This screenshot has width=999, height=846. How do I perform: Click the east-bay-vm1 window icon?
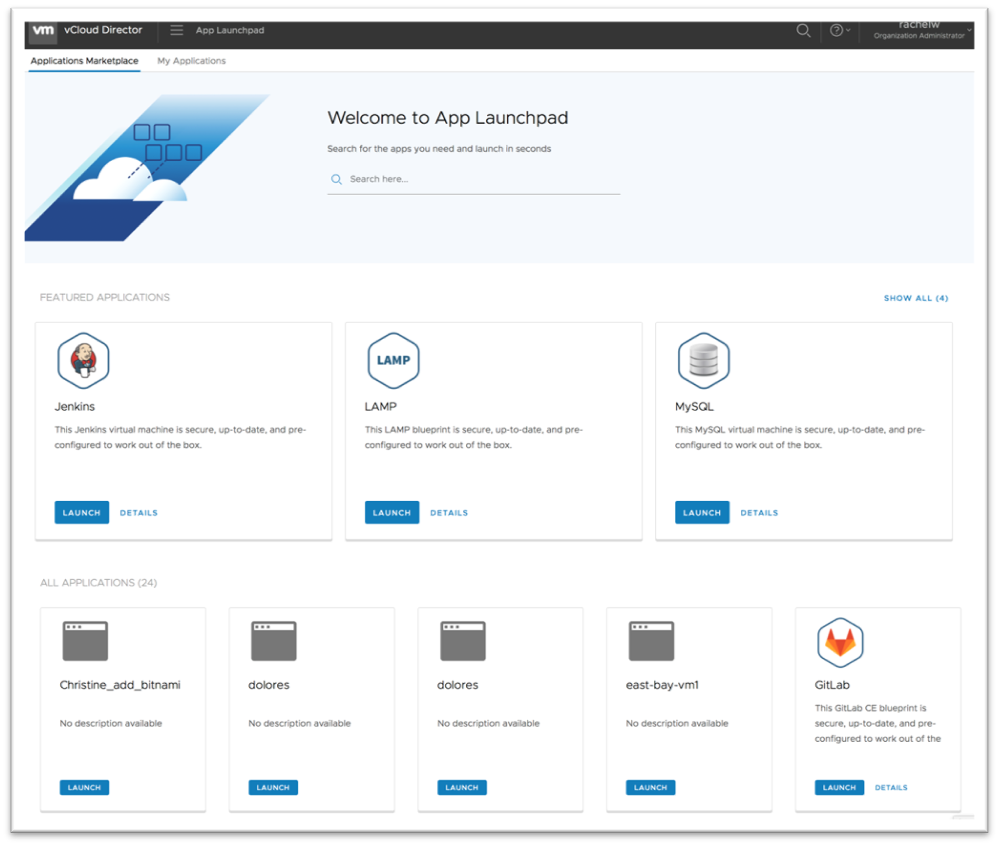tap(651, 641)
